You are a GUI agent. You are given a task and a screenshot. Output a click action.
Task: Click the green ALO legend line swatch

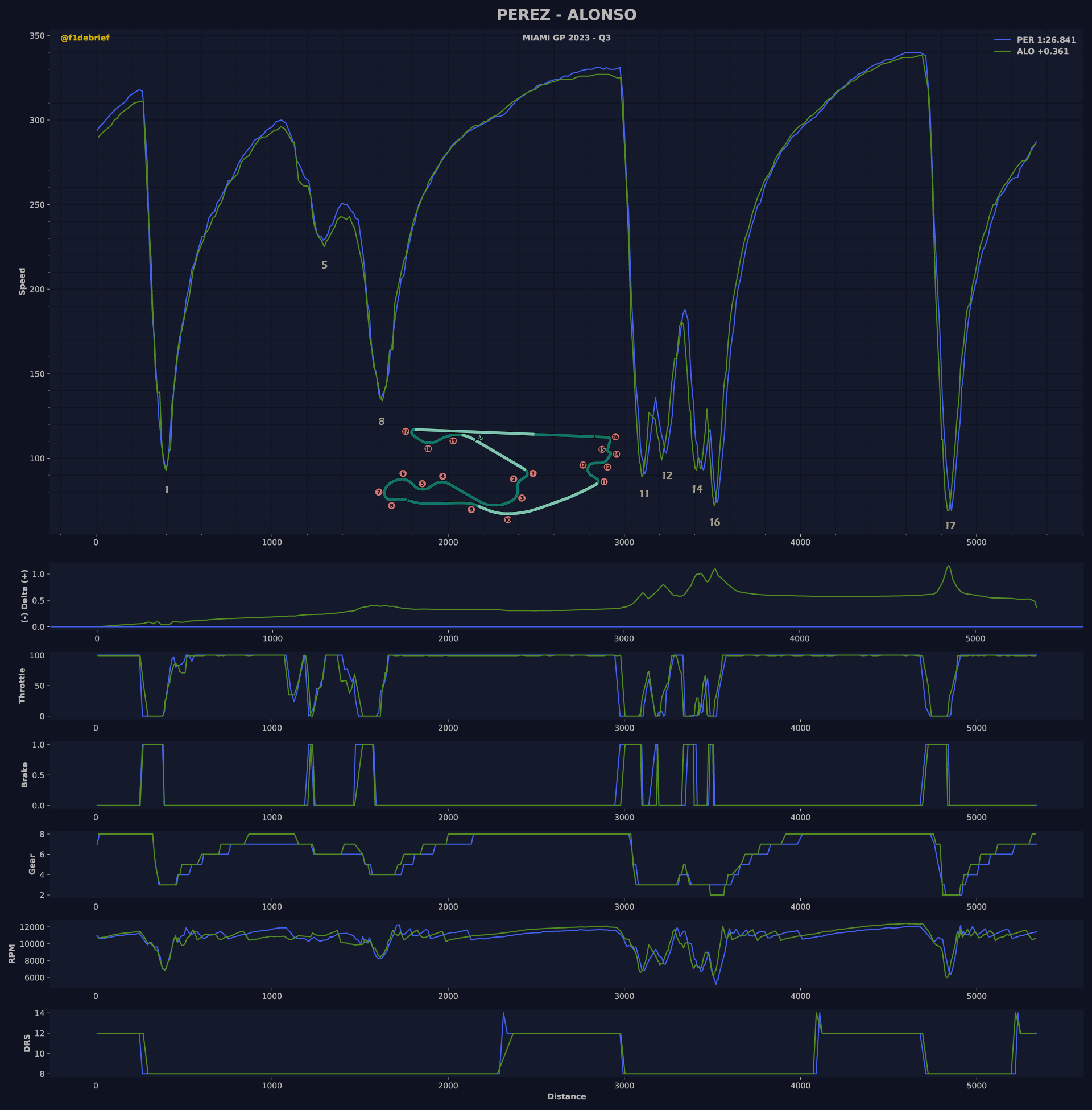click(x=1002, y=52)
